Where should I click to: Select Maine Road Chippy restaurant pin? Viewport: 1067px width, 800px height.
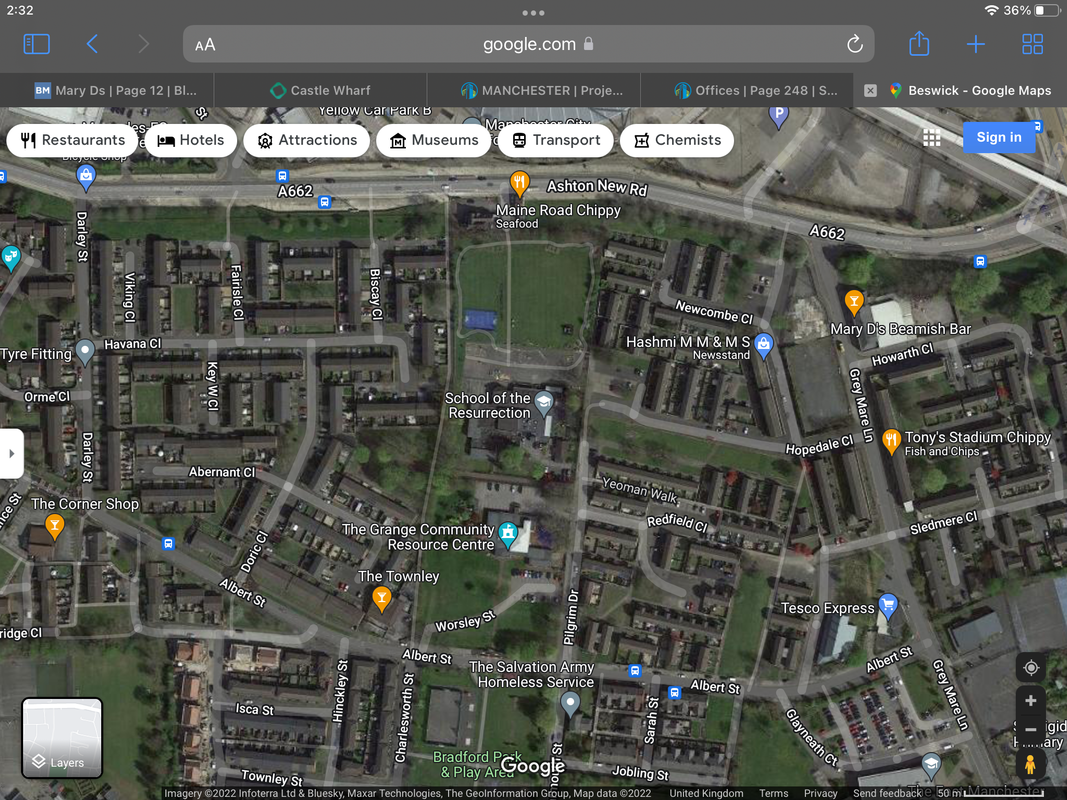pyautogui.click(x=519, y=184)
